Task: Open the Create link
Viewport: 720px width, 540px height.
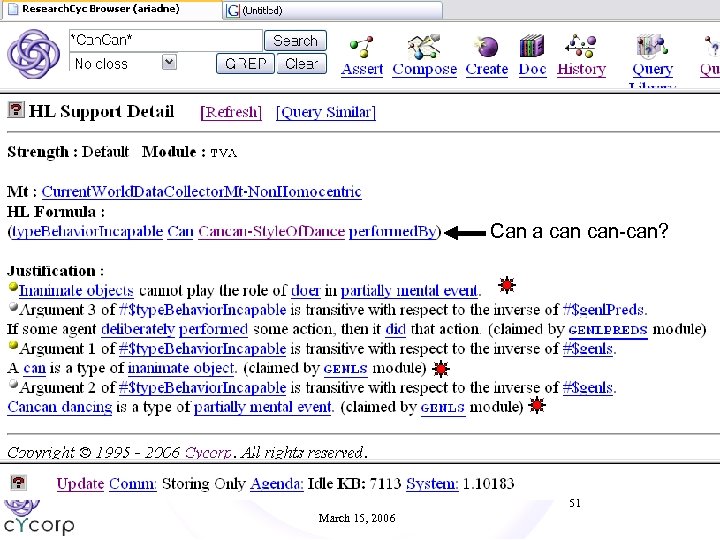Action: [487, 69]
